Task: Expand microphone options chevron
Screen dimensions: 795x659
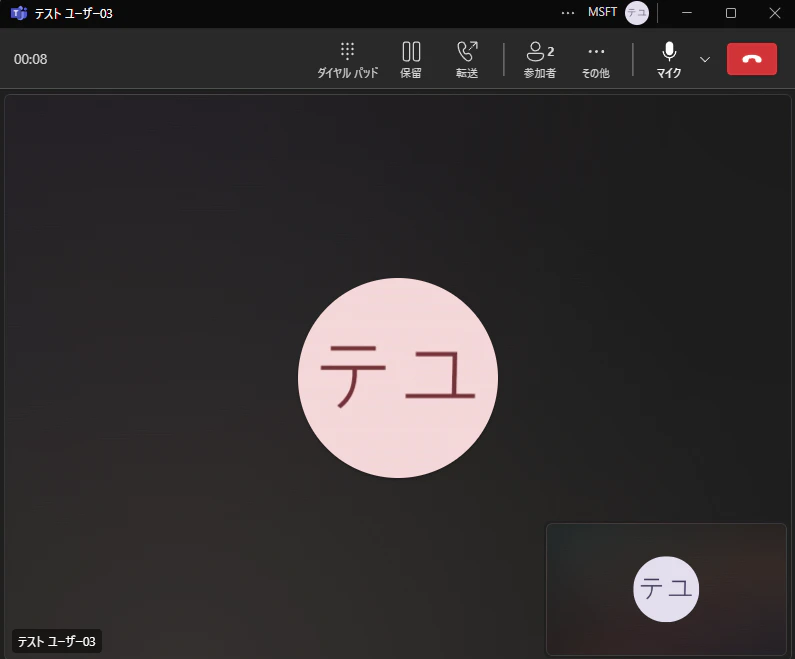Action: 705,59
